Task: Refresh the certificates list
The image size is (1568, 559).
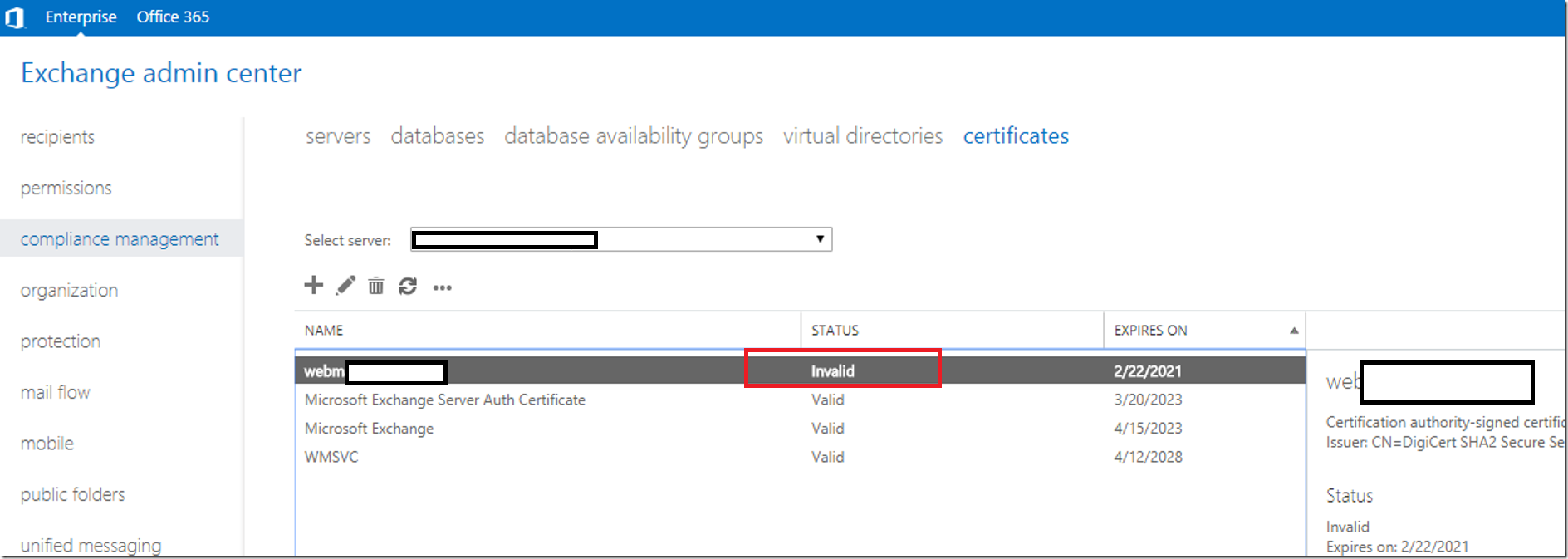Action: (x=408, y=286)
